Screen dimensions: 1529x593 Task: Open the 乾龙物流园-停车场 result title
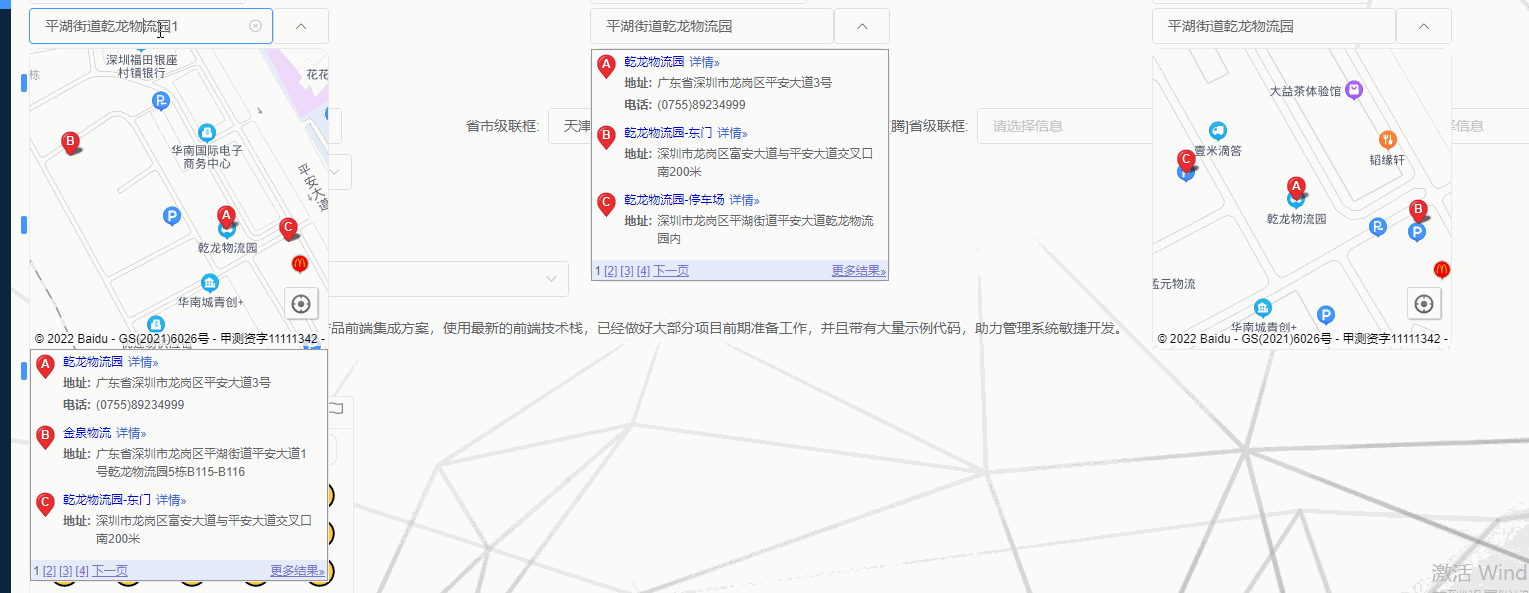[674, 200]
